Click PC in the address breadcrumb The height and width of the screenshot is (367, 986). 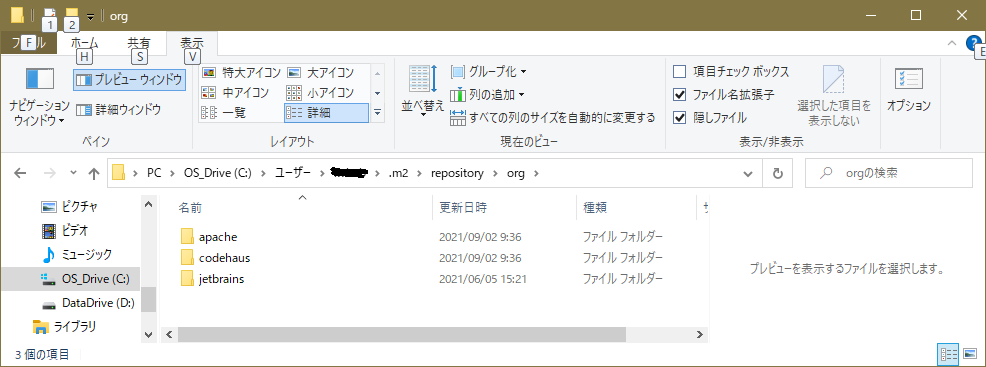tap(154, 173)
